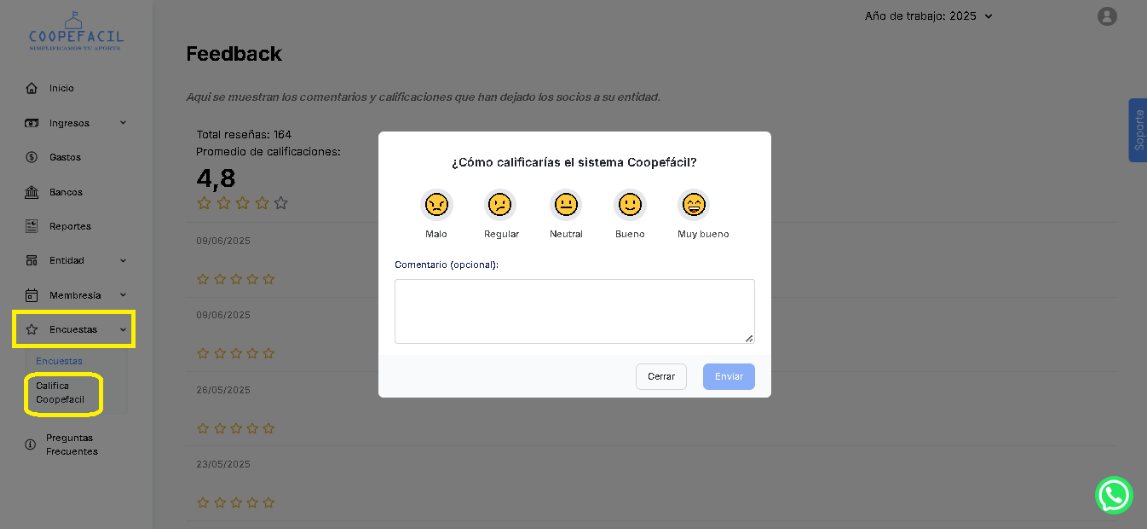The height and width of the screenshot is (529, 1147).
Task: Click the Cerrar button
Action: (x=661, y=377)
